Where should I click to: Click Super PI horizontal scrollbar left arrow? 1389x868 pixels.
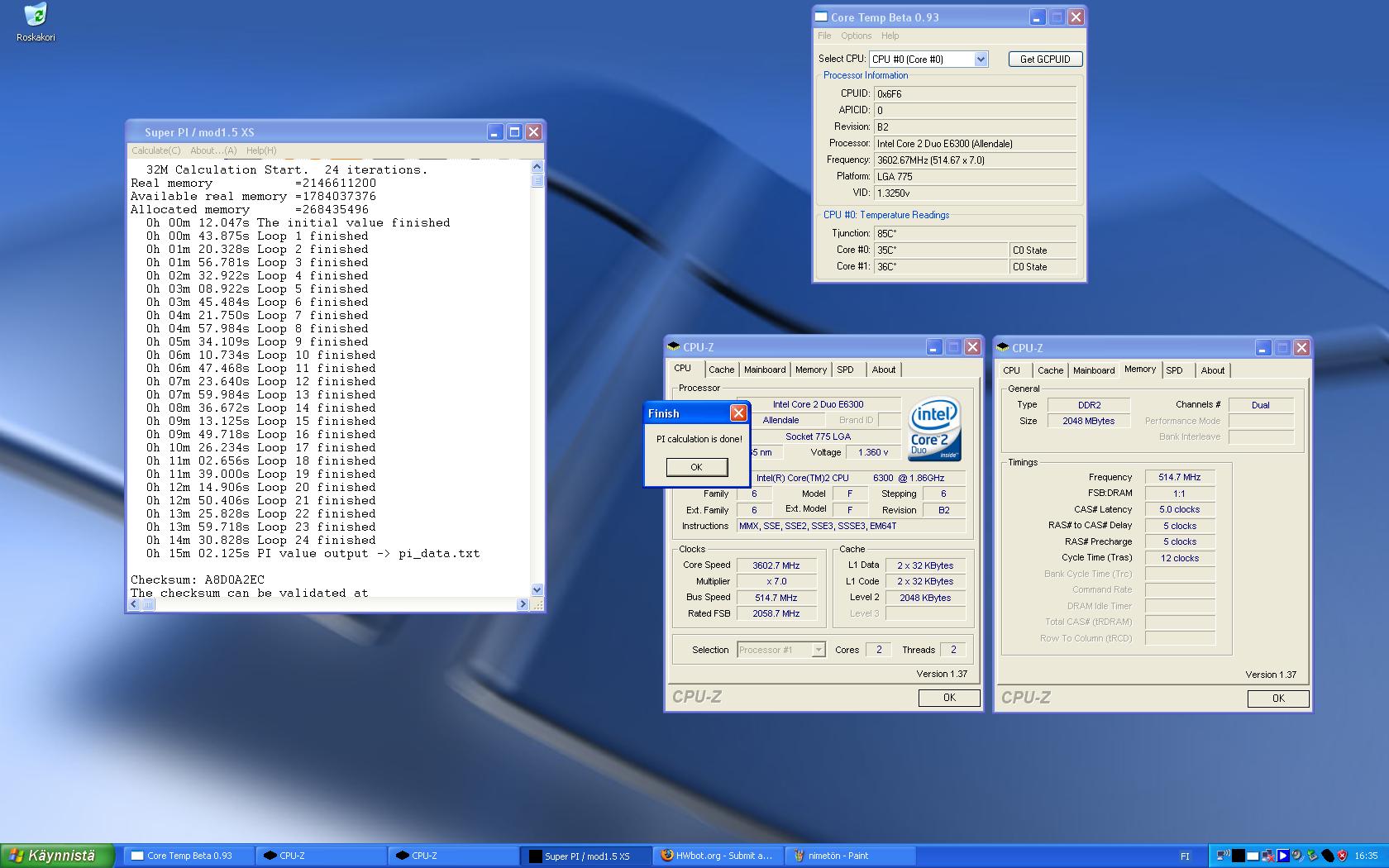click(134, 604)
